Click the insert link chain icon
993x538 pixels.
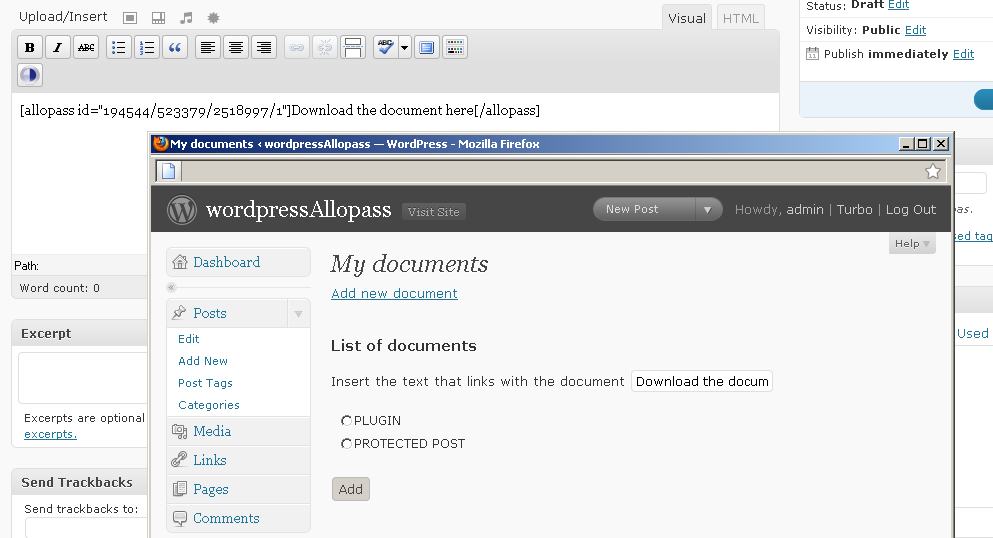pyautogui.click(x=296, y=47)
